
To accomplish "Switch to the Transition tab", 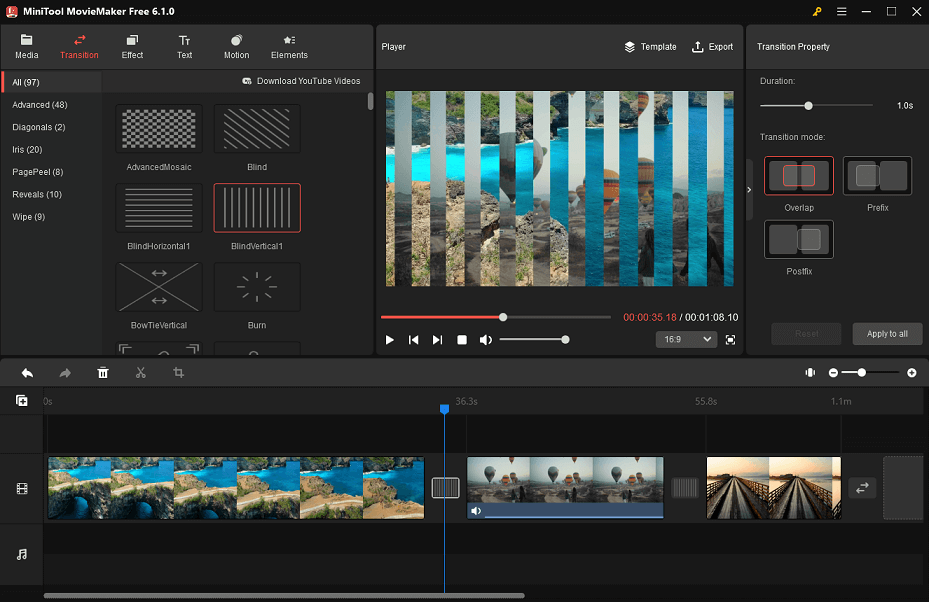I will pos(79,47).
